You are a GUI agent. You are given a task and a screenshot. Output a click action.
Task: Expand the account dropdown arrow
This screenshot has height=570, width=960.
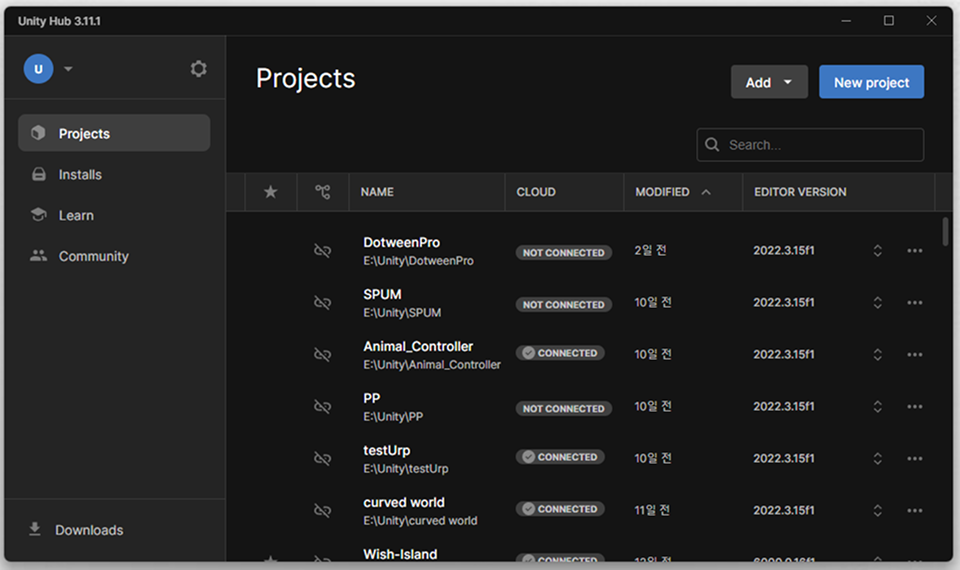[68, 69]
